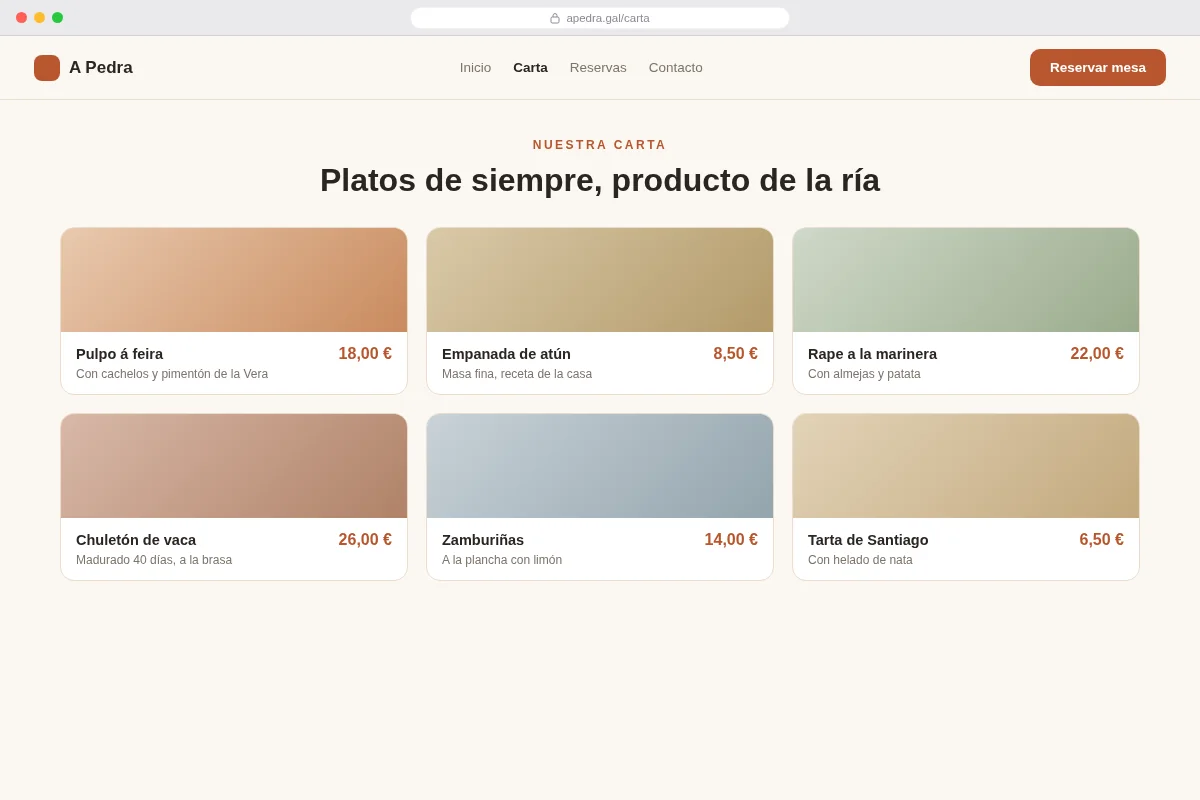
Task: Click the 8,50 € price
Action: (736, 354)
